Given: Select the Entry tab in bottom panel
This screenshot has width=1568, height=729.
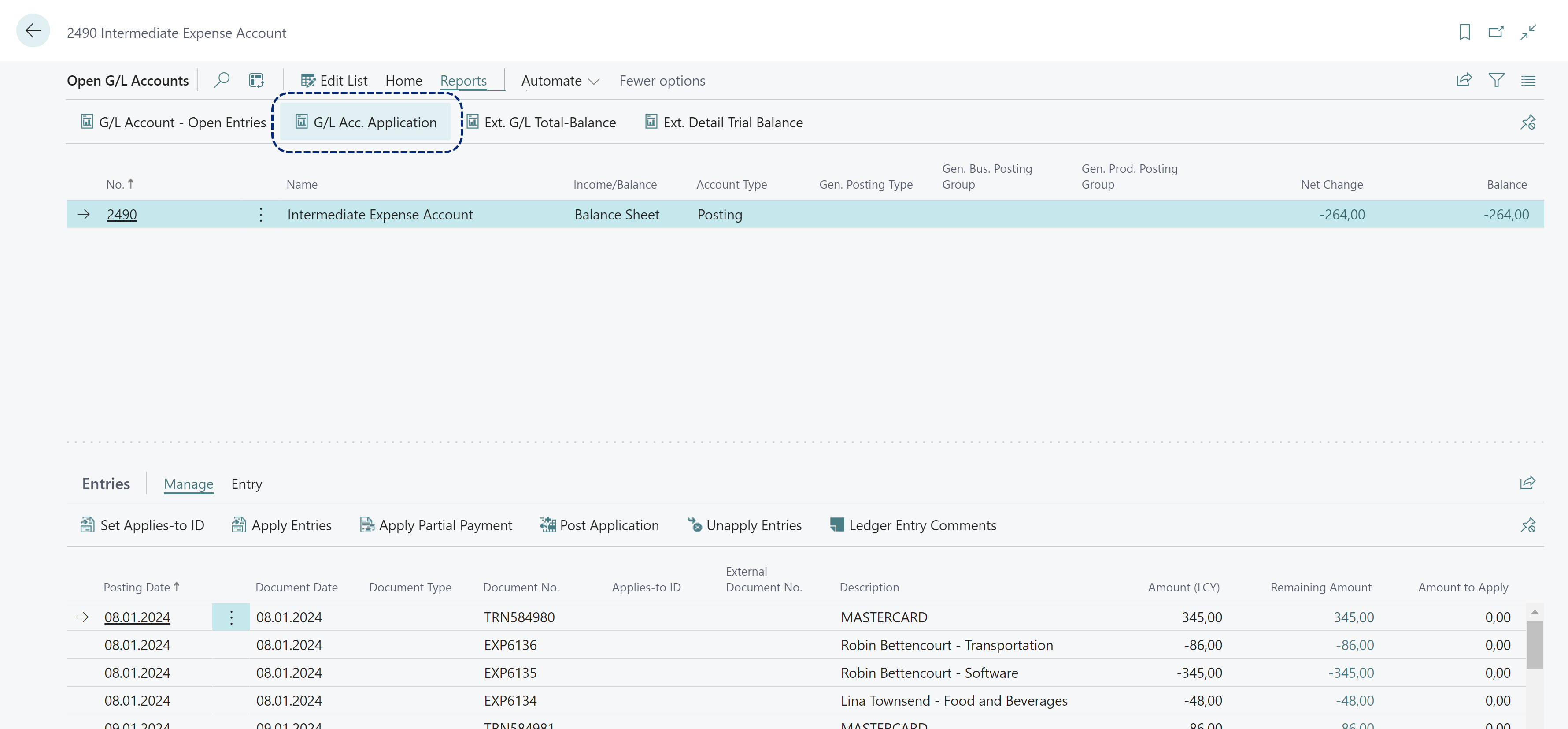Looking at the screenshot, I should [x=246, y=484].
